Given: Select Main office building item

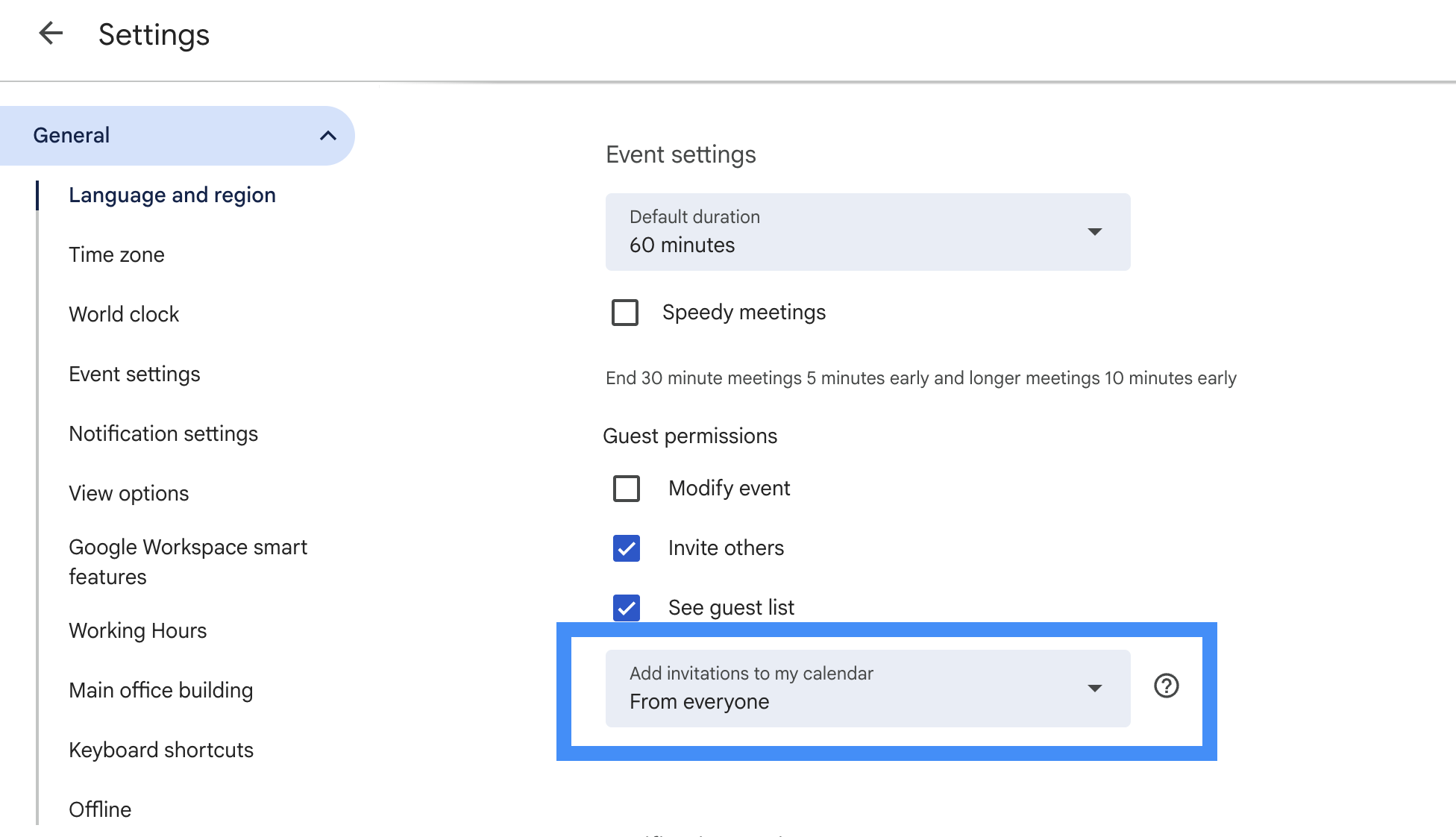Looking at the screenshot, I should point(160,691).
